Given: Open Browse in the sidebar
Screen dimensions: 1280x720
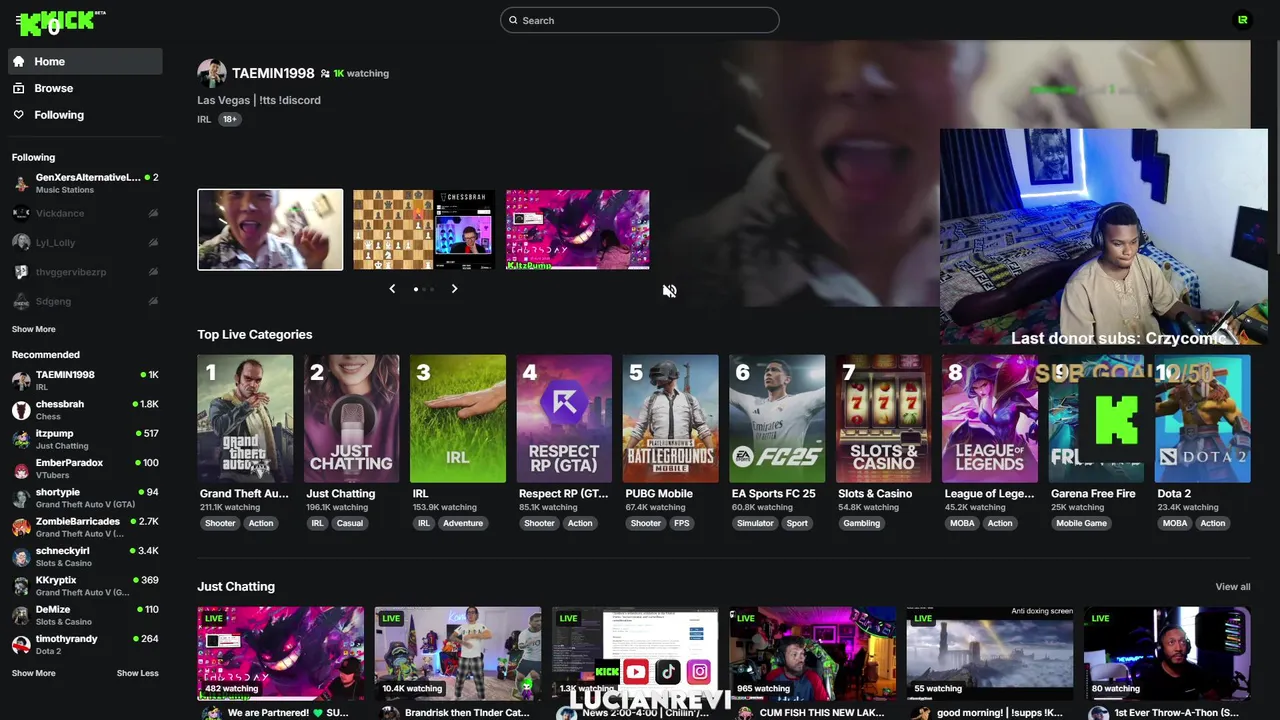Looking at the screenshot, I should point(85,88).
